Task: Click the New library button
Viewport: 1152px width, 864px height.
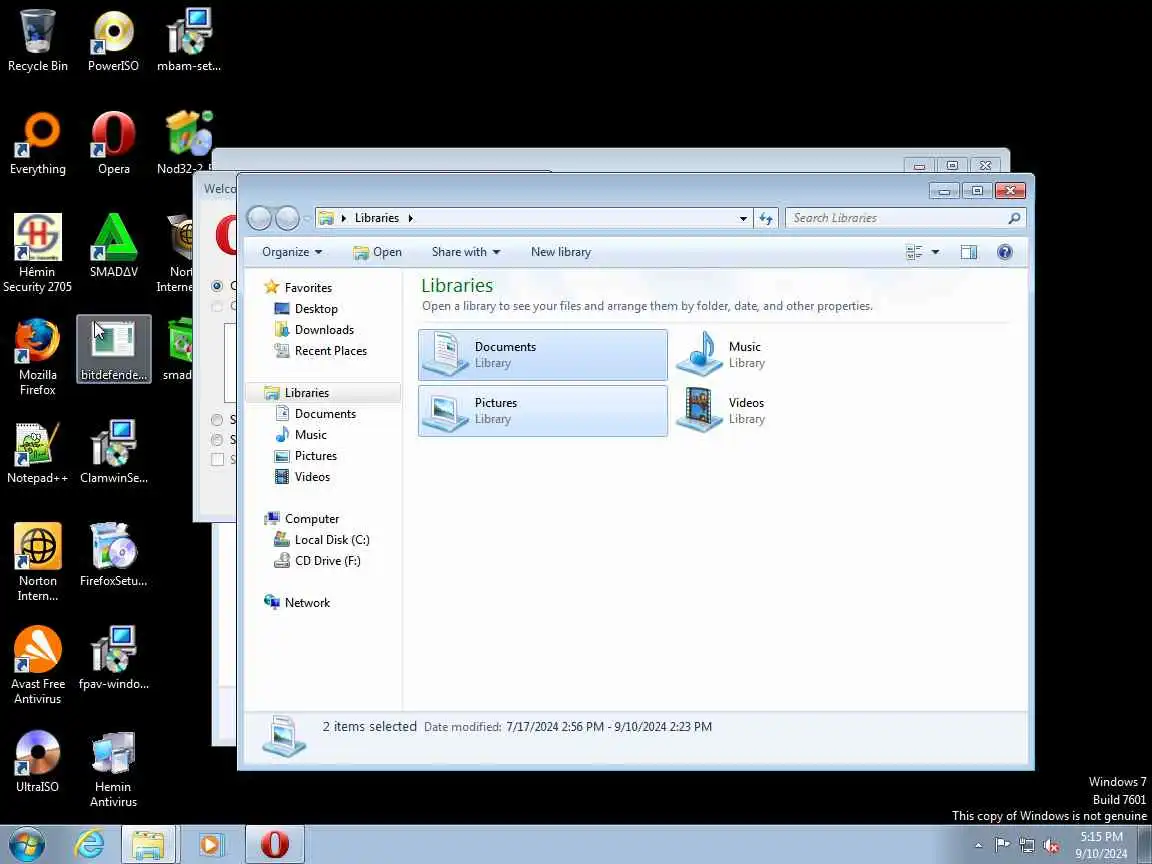Action: 561,252
